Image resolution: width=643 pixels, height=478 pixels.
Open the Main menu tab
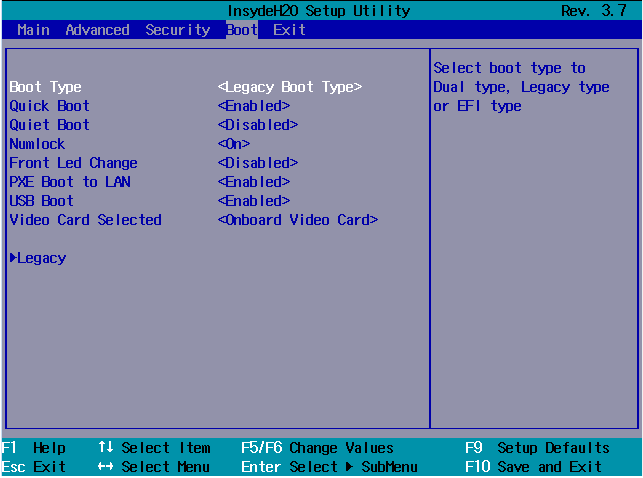(33, 30)
